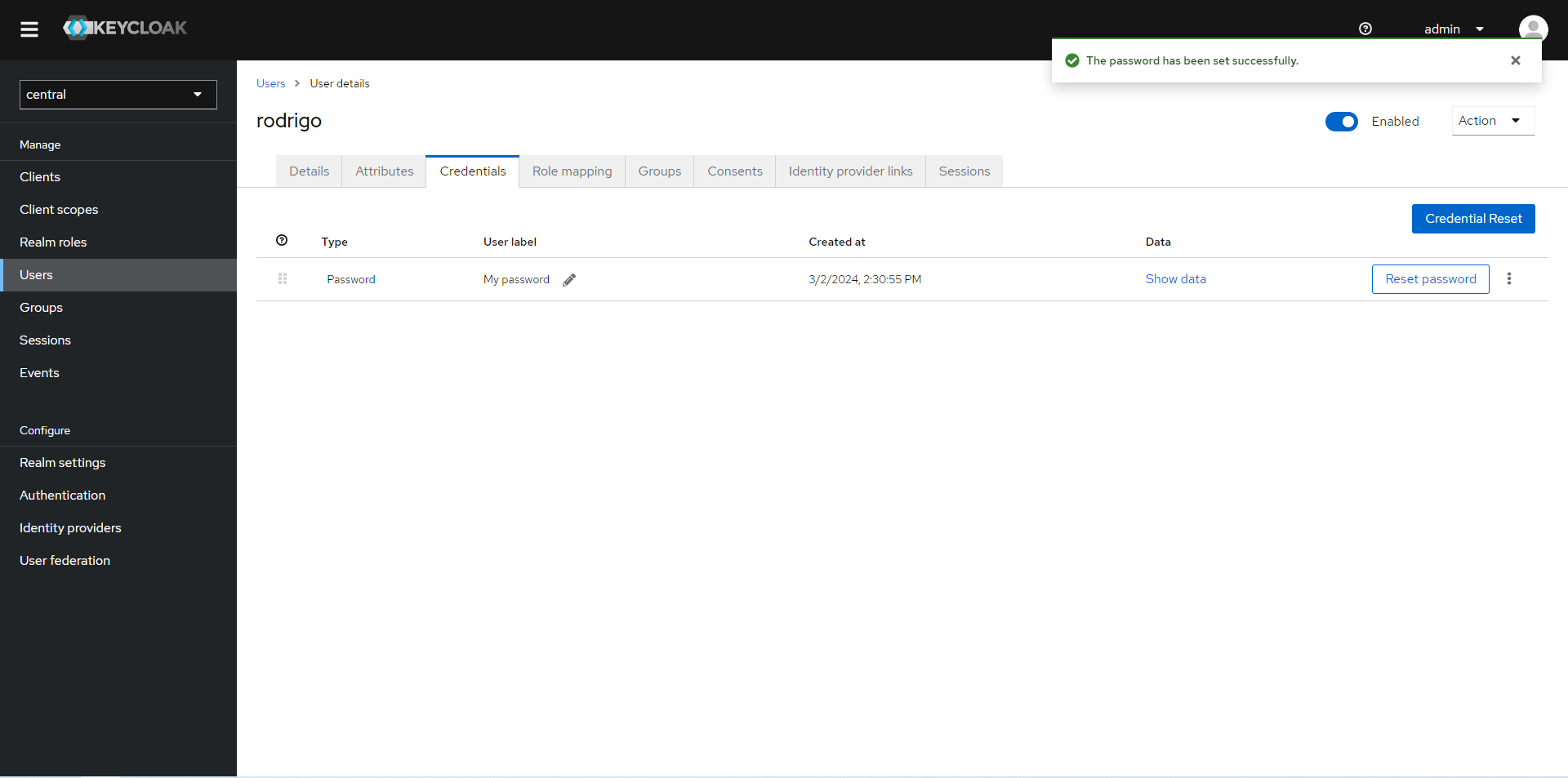
Task: Open the kebab menu for Password credential
Action: 1509,278
